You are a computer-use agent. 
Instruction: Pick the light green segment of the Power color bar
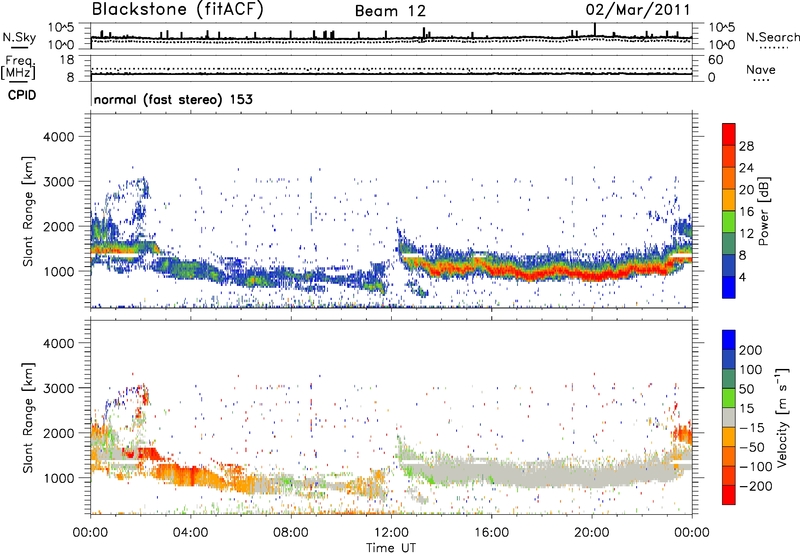click(x=729, y=222)
